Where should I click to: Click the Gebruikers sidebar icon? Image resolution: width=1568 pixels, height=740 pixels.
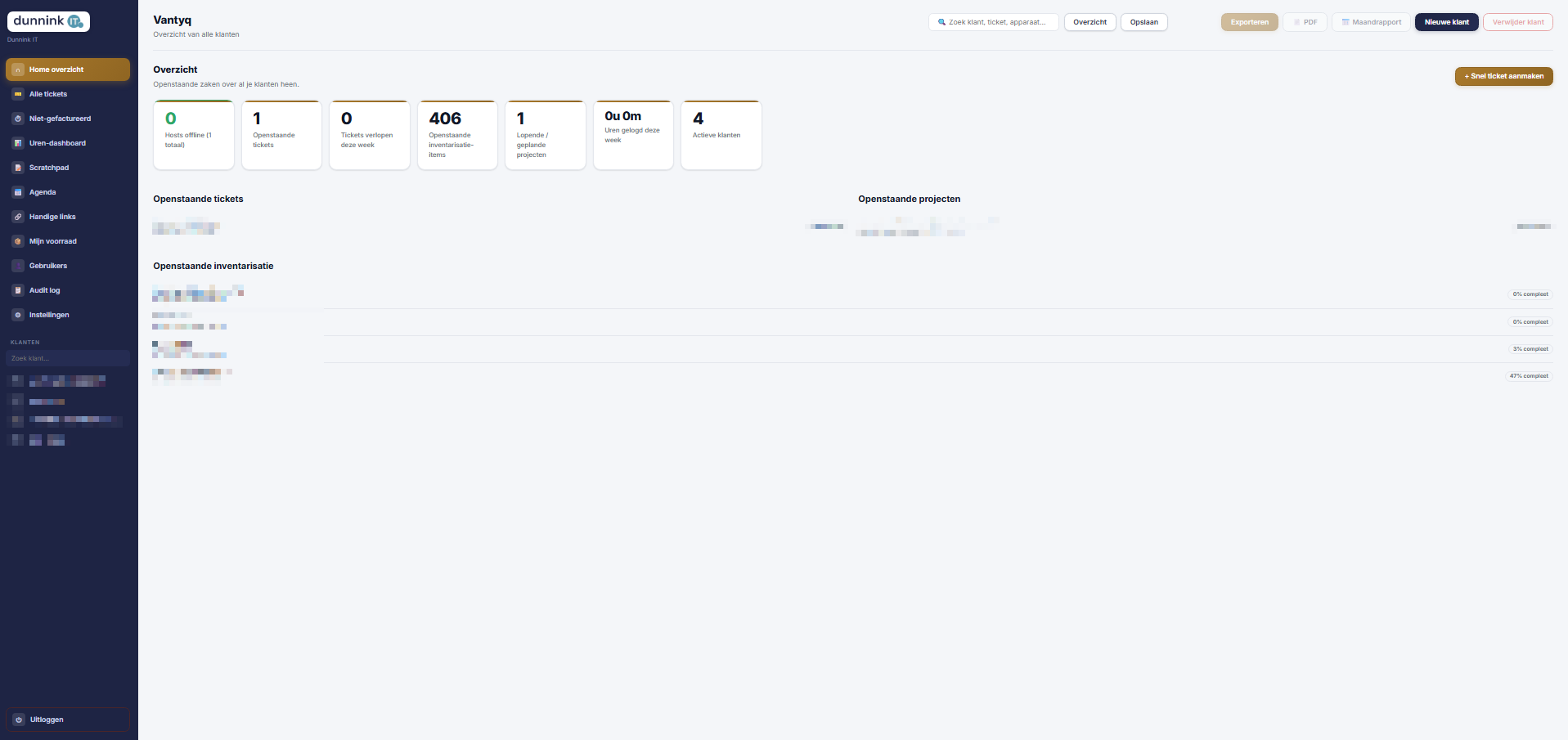coord(18,266)
